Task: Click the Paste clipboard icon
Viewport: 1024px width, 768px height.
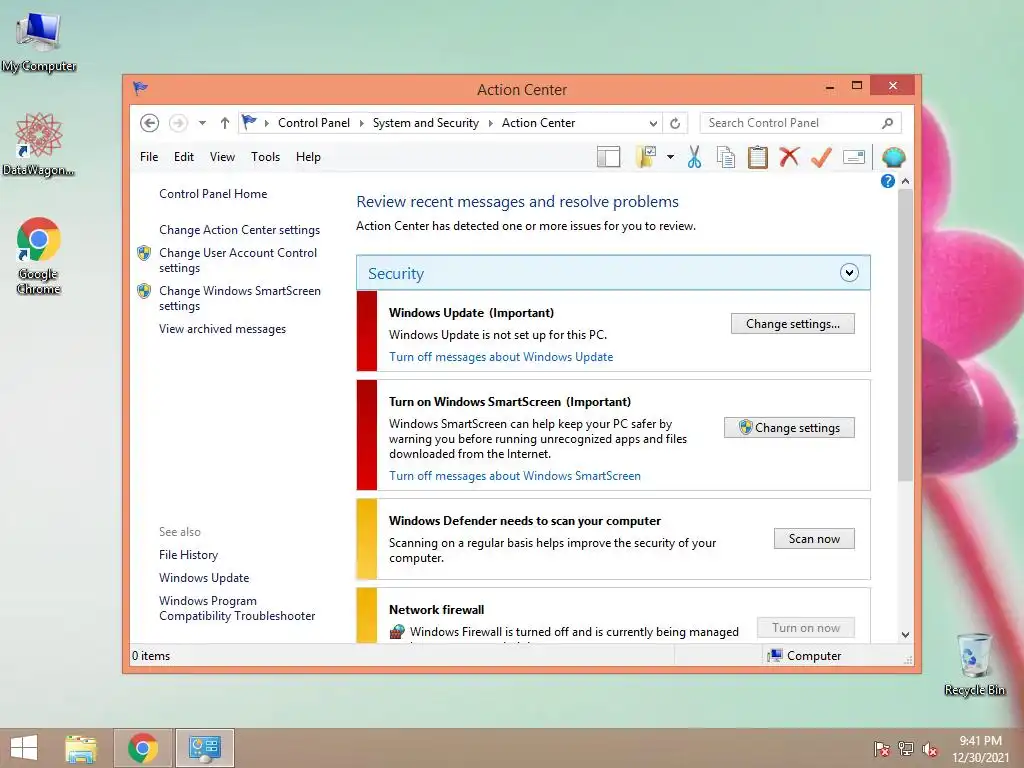Action: point(758,157)
